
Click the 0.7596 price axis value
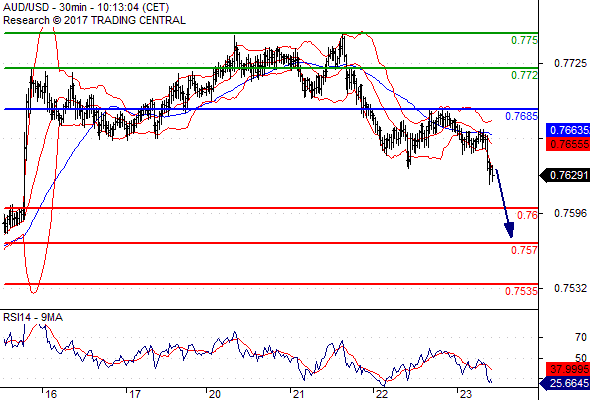click(570, 213)
